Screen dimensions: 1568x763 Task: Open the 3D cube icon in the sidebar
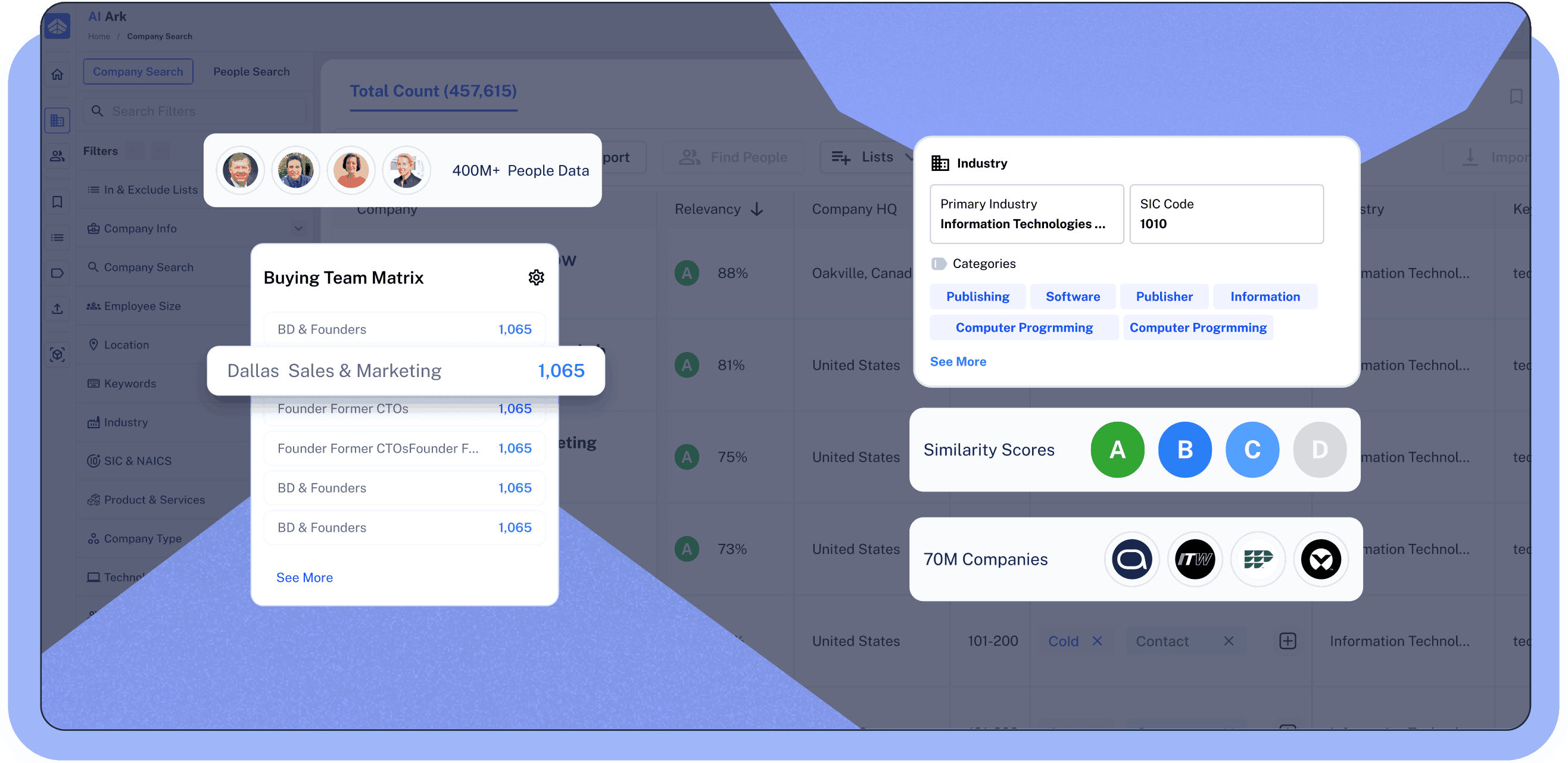tap(57, 354)
